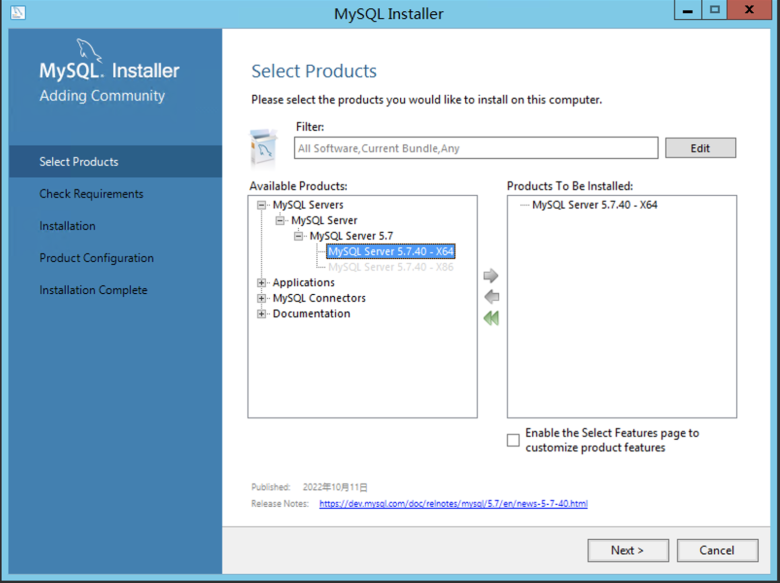Expand the MySQL Connectors tree node
Image resolution: width=780 pixels, height=583 pixels.
coord(262,298)
